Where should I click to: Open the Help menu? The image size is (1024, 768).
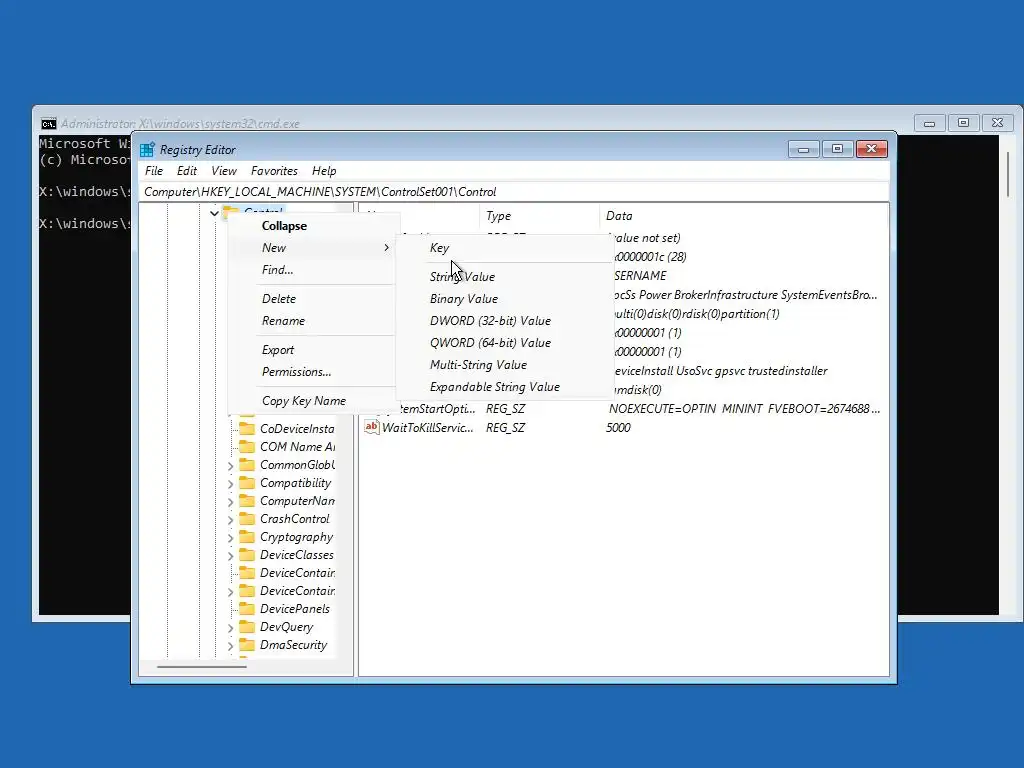[x=324, y=170]
